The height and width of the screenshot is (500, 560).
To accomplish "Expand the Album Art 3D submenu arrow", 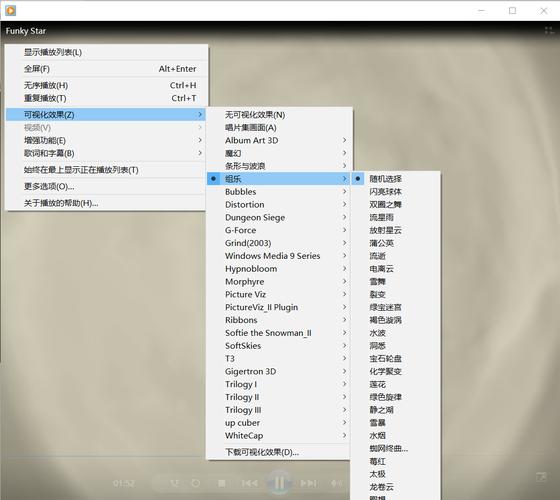I will [x=344, y=140].
